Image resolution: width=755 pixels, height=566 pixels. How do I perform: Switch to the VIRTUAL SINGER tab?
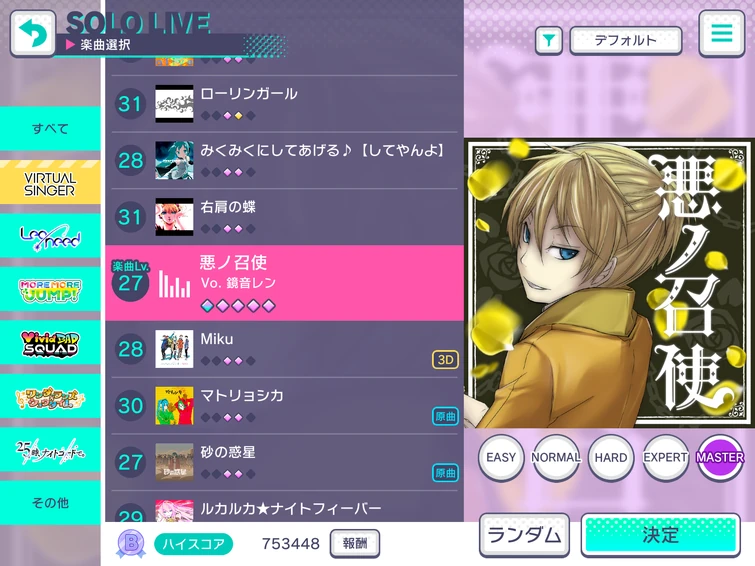pos(50,183)
